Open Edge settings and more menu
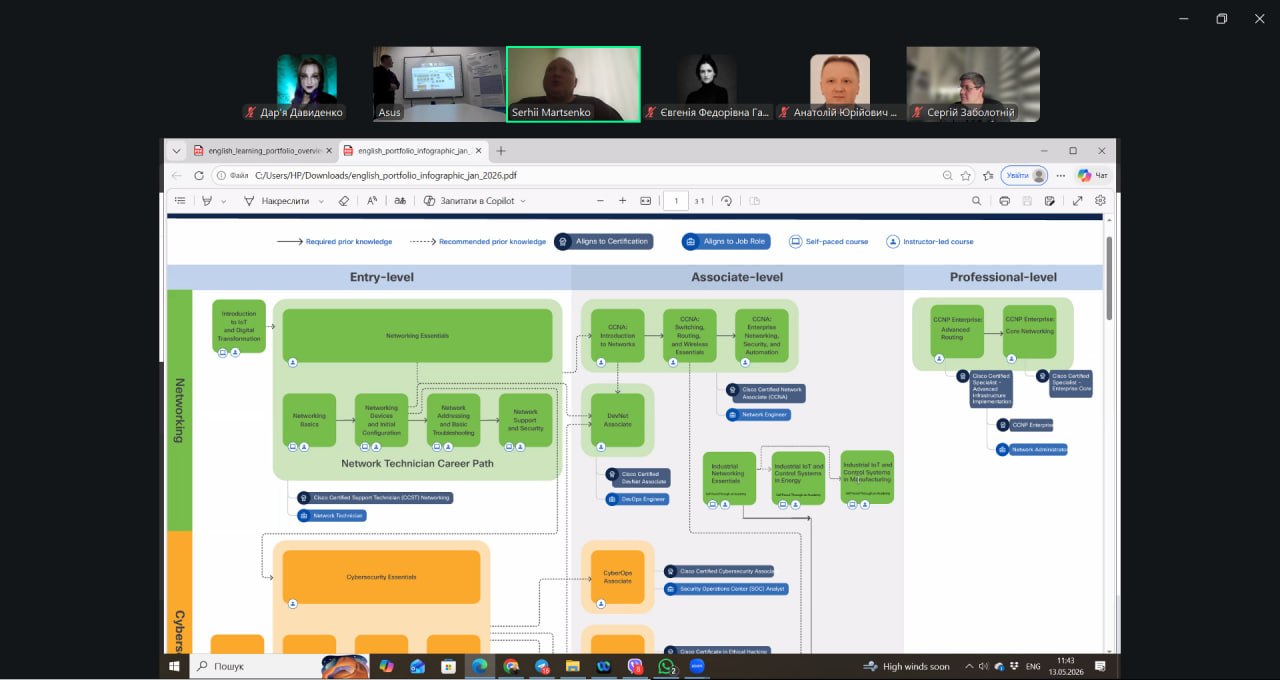 (x=1061, y=175)
